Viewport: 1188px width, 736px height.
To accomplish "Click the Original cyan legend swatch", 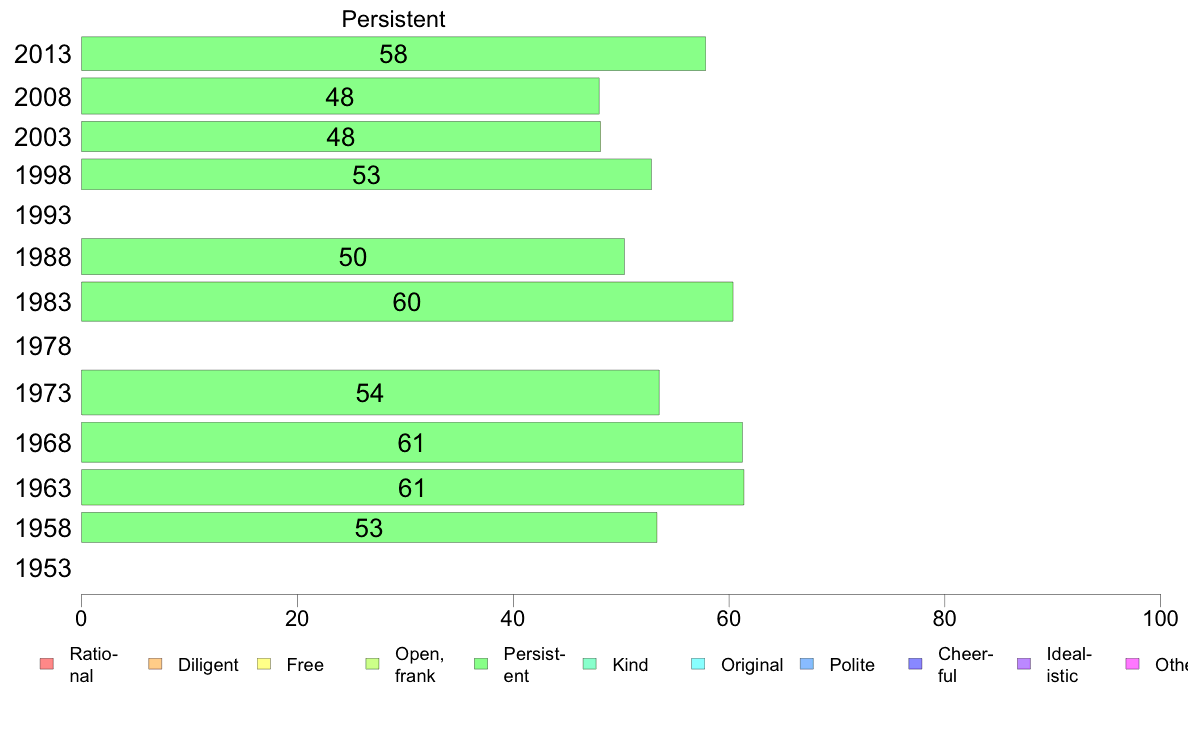I will pos(699,664).
